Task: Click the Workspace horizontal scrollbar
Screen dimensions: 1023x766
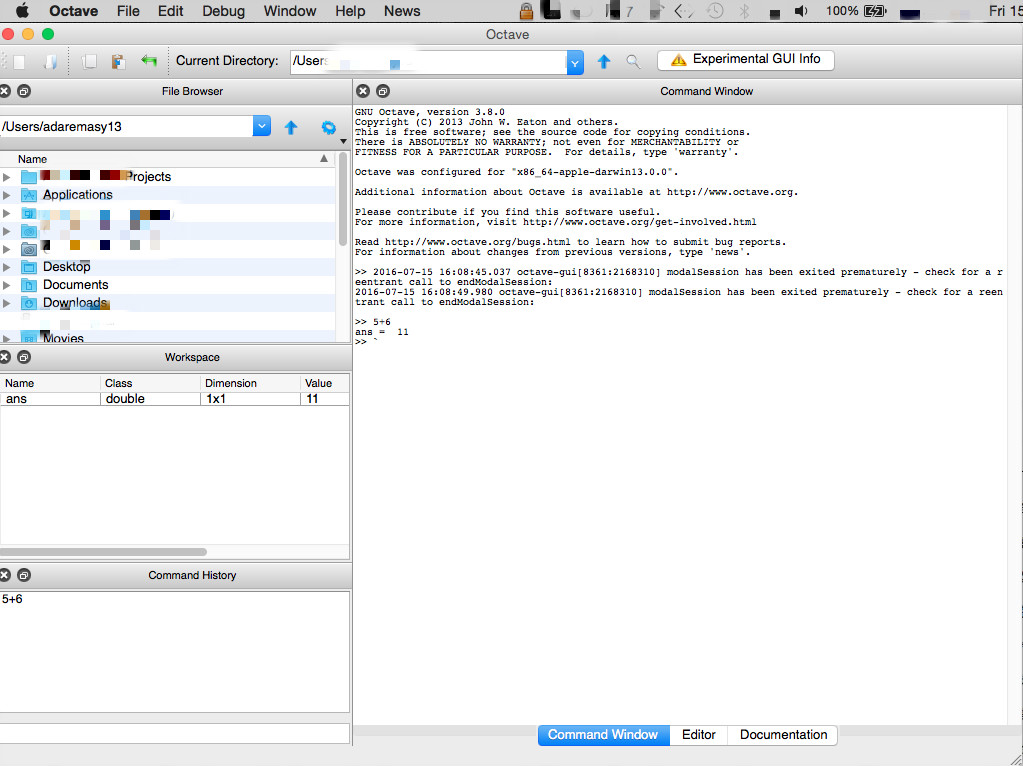Action: pos(103,552)
